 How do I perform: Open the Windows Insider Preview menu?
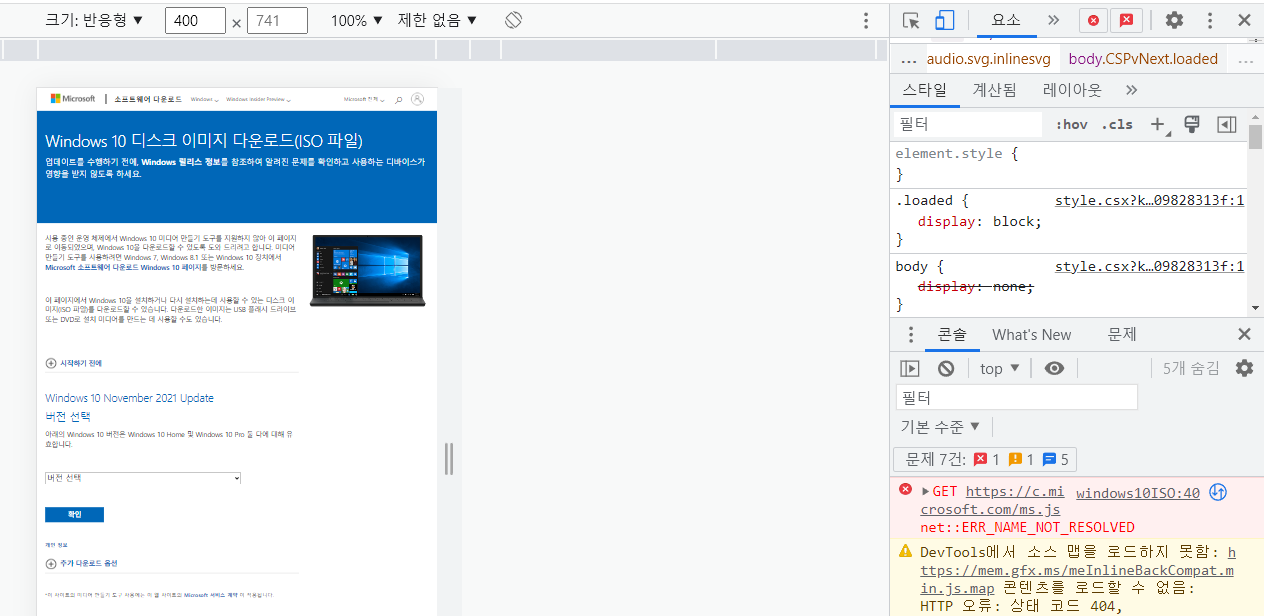tap(259, 100)
